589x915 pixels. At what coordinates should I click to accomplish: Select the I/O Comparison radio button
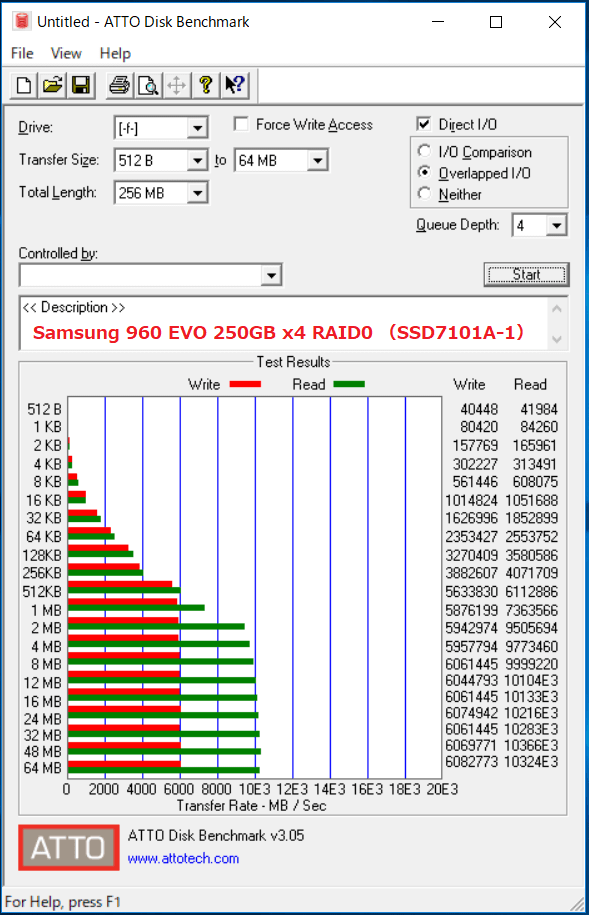pyautogui.click(x=425, y=151)
